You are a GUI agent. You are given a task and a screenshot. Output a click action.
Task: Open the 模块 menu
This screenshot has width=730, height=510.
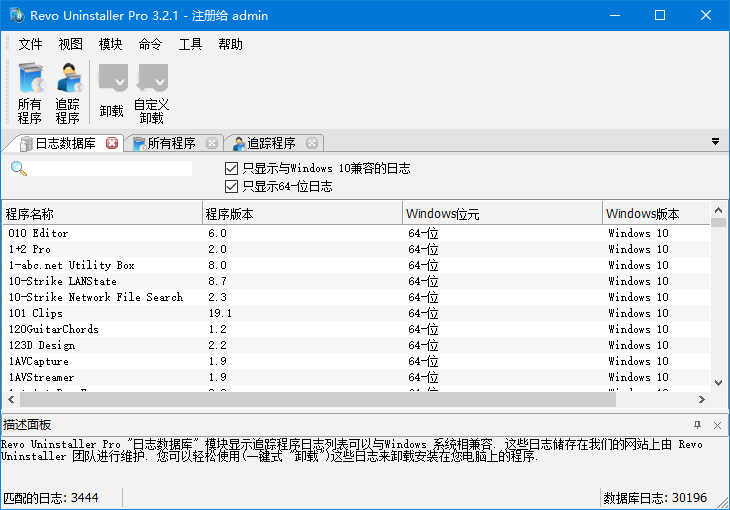pos(110,44)
